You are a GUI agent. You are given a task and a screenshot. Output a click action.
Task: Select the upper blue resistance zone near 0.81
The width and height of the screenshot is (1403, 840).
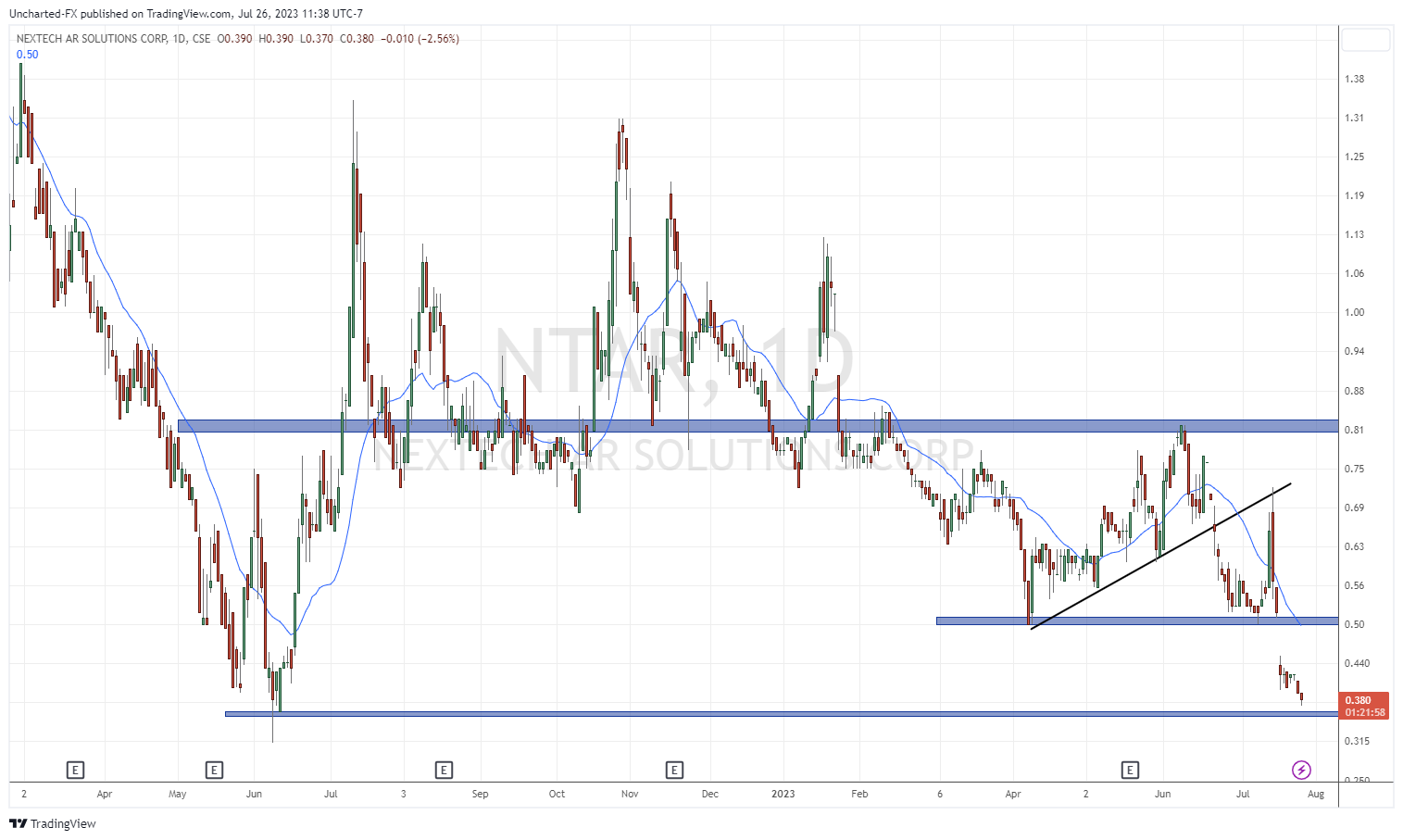coord(758,426)
